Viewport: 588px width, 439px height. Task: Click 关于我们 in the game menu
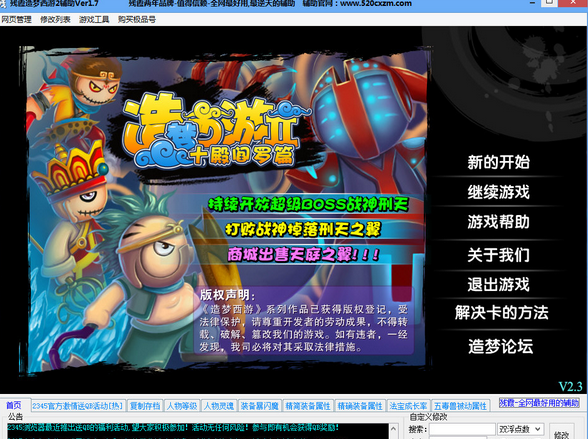pos(498,255)
